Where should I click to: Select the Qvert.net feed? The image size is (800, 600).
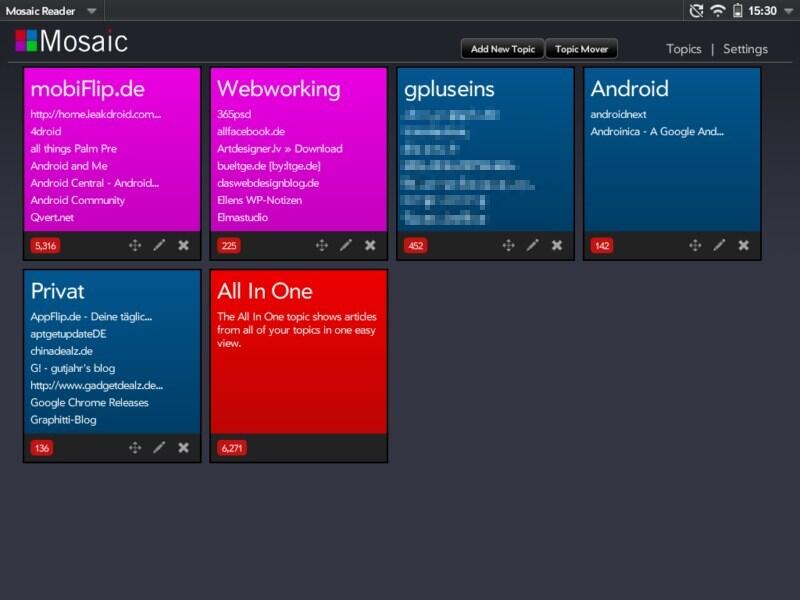tap(52, 217)
